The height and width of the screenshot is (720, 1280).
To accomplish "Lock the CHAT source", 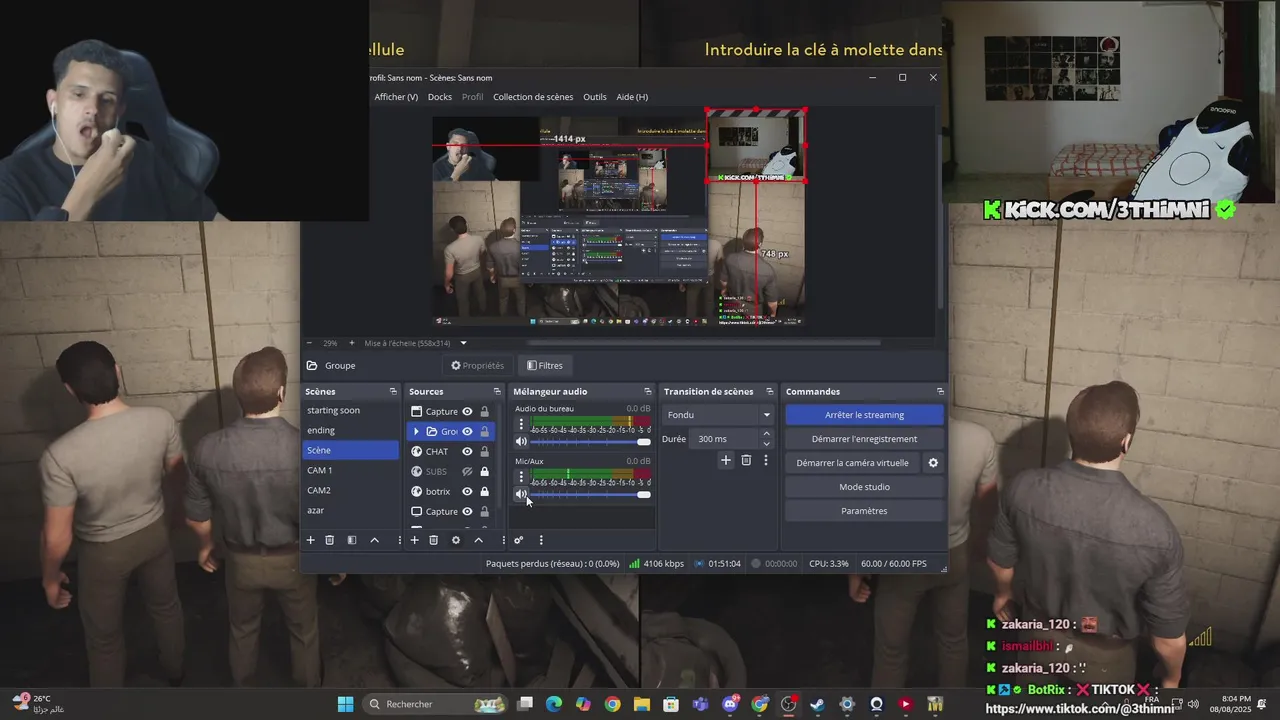I will 485,451.
